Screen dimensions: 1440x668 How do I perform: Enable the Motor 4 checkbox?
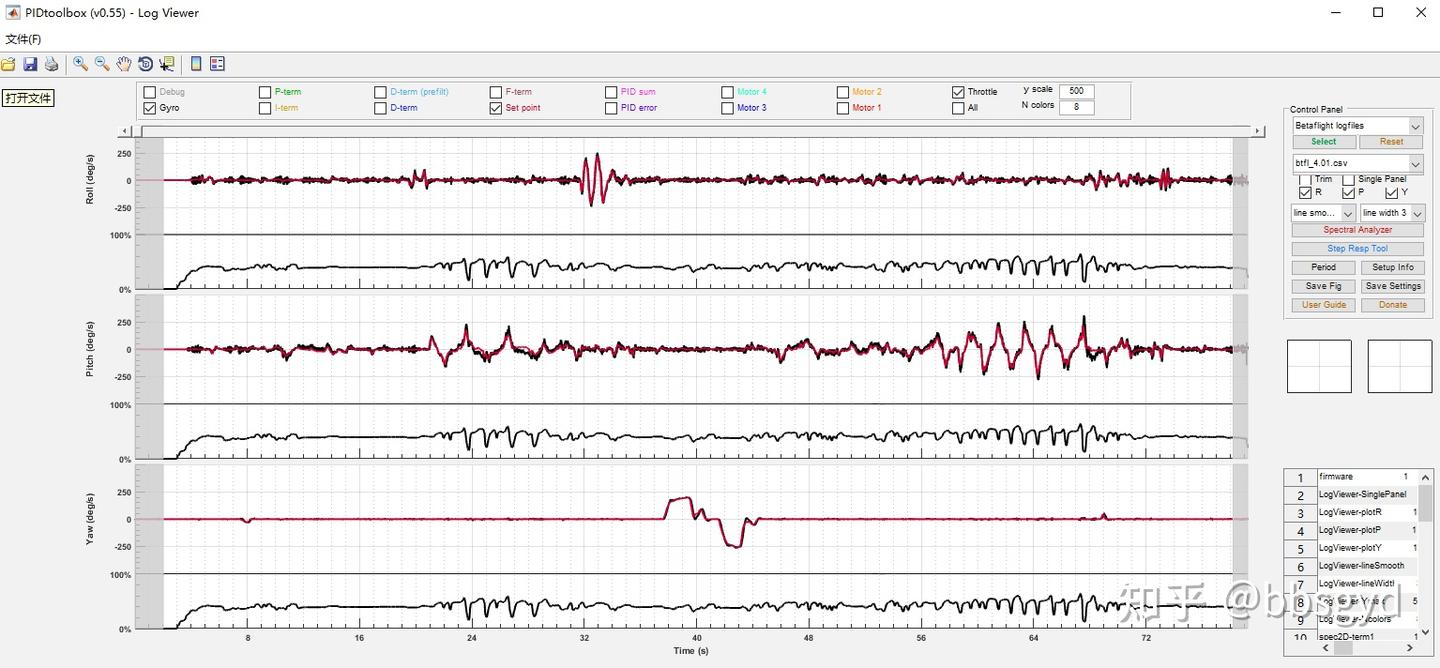tap(727, 92)
